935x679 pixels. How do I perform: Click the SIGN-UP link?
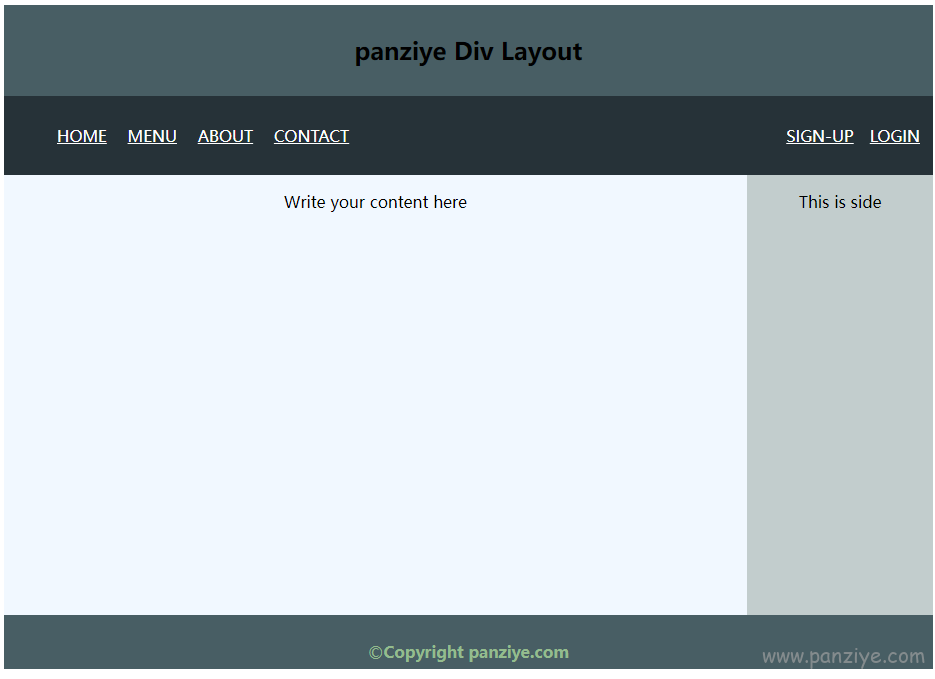(819, 137)
